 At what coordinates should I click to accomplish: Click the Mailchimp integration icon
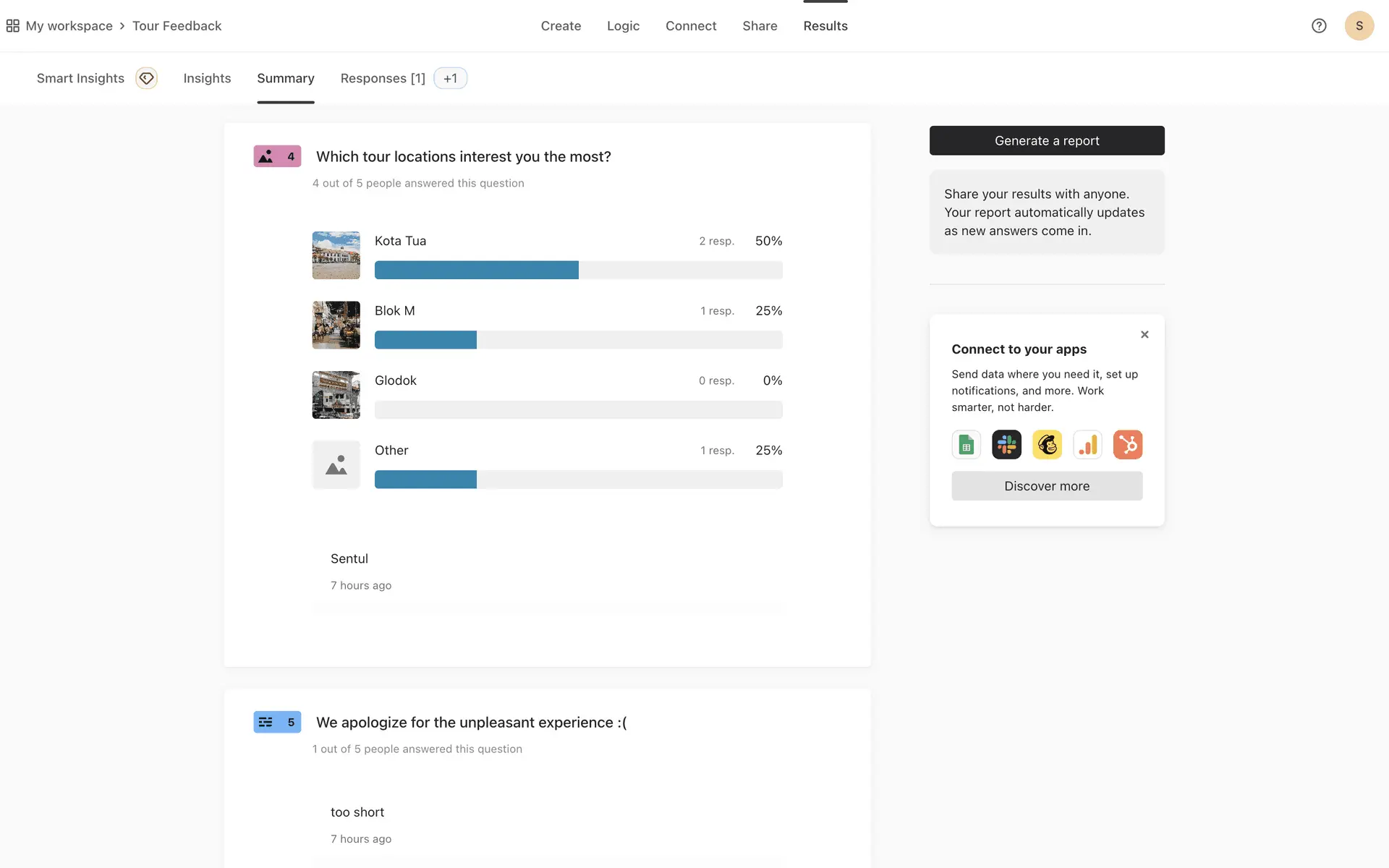[x=1047, y=445]
